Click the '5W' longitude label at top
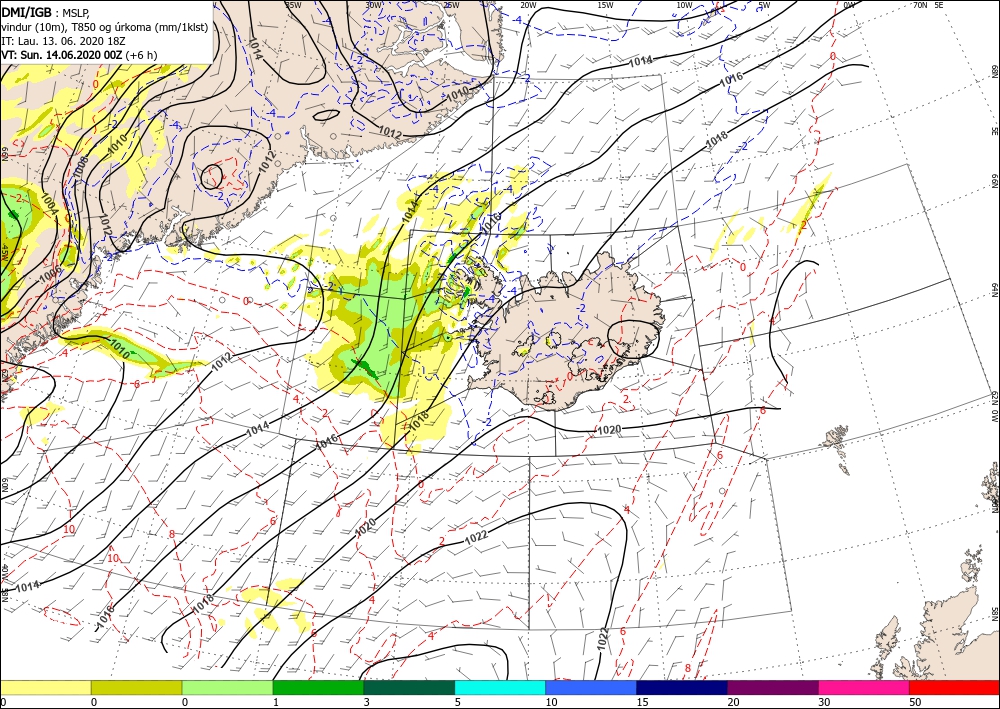 pos(764,5)
